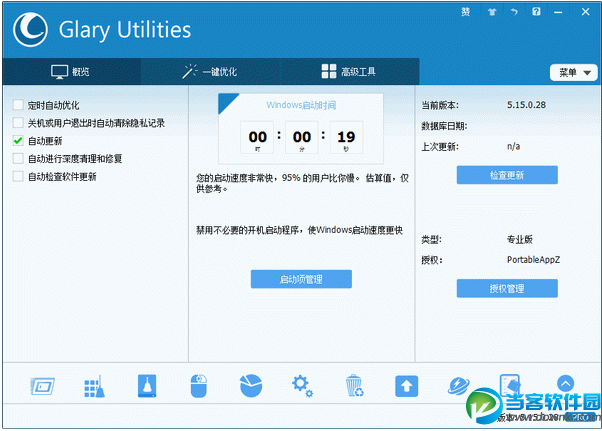
Task: Click the Glary Utilities moon logo
Action: click(x=30, y=30)
